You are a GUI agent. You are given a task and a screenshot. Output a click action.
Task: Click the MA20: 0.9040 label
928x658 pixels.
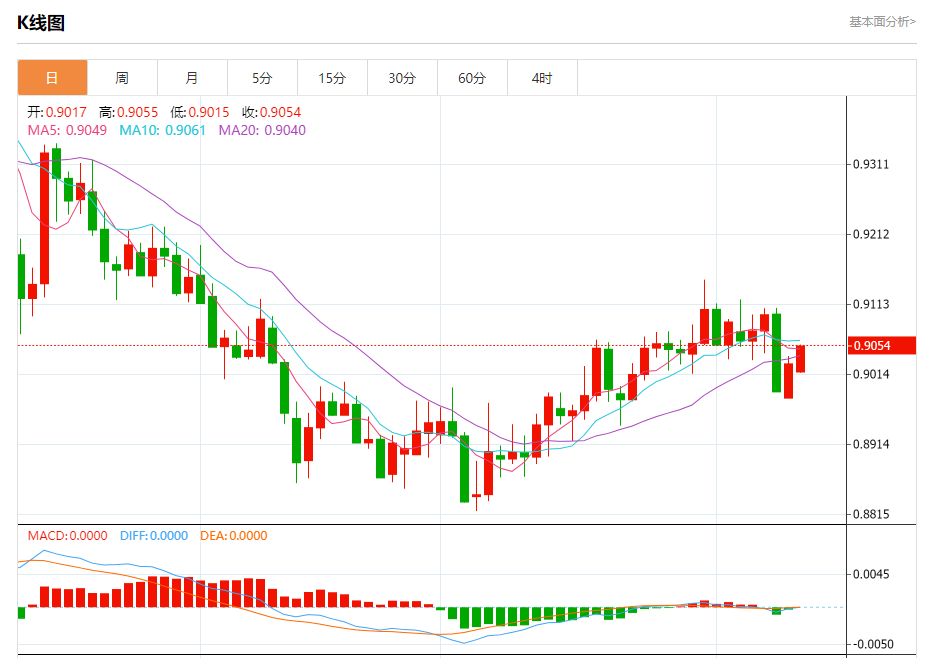coord(262,130)
